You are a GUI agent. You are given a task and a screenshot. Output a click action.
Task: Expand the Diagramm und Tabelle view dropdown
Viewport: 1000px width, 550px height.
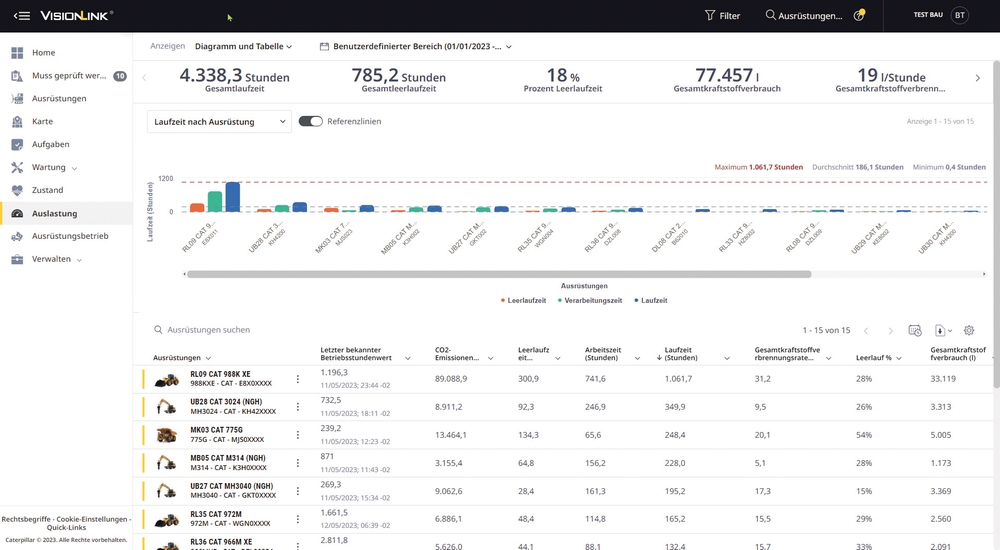coord(243,46)
